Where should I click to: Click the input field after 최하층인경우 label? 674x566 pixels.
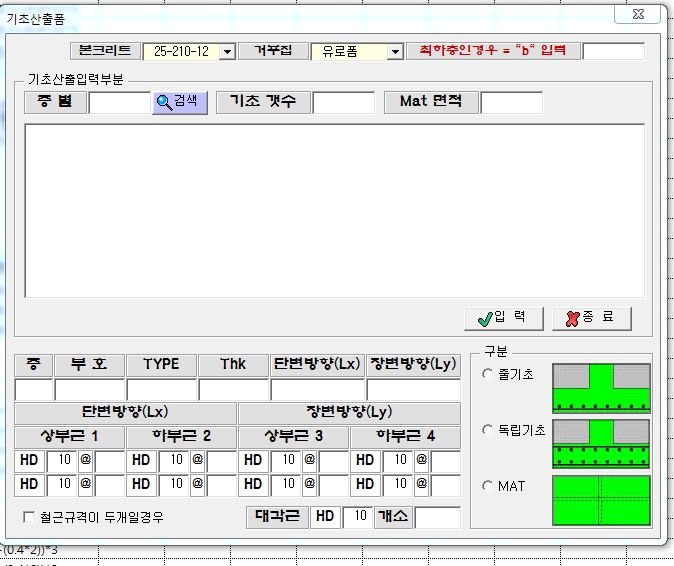613,51
